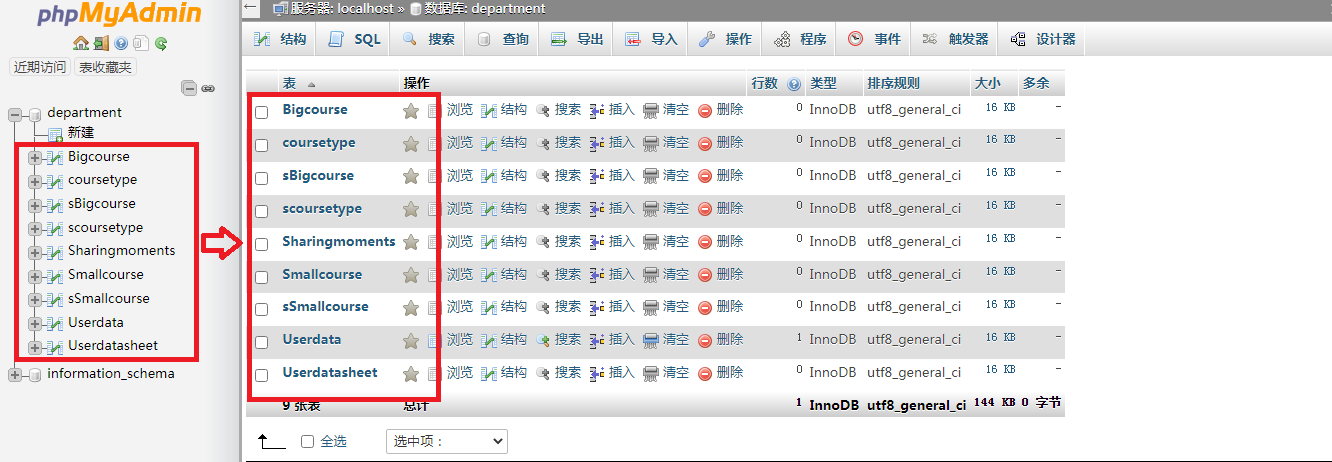Image resolution: width=1332 pixels, height=462 pixels.
Task: Click the phpMyAdmin logo
Action: (x=119, y=14)
